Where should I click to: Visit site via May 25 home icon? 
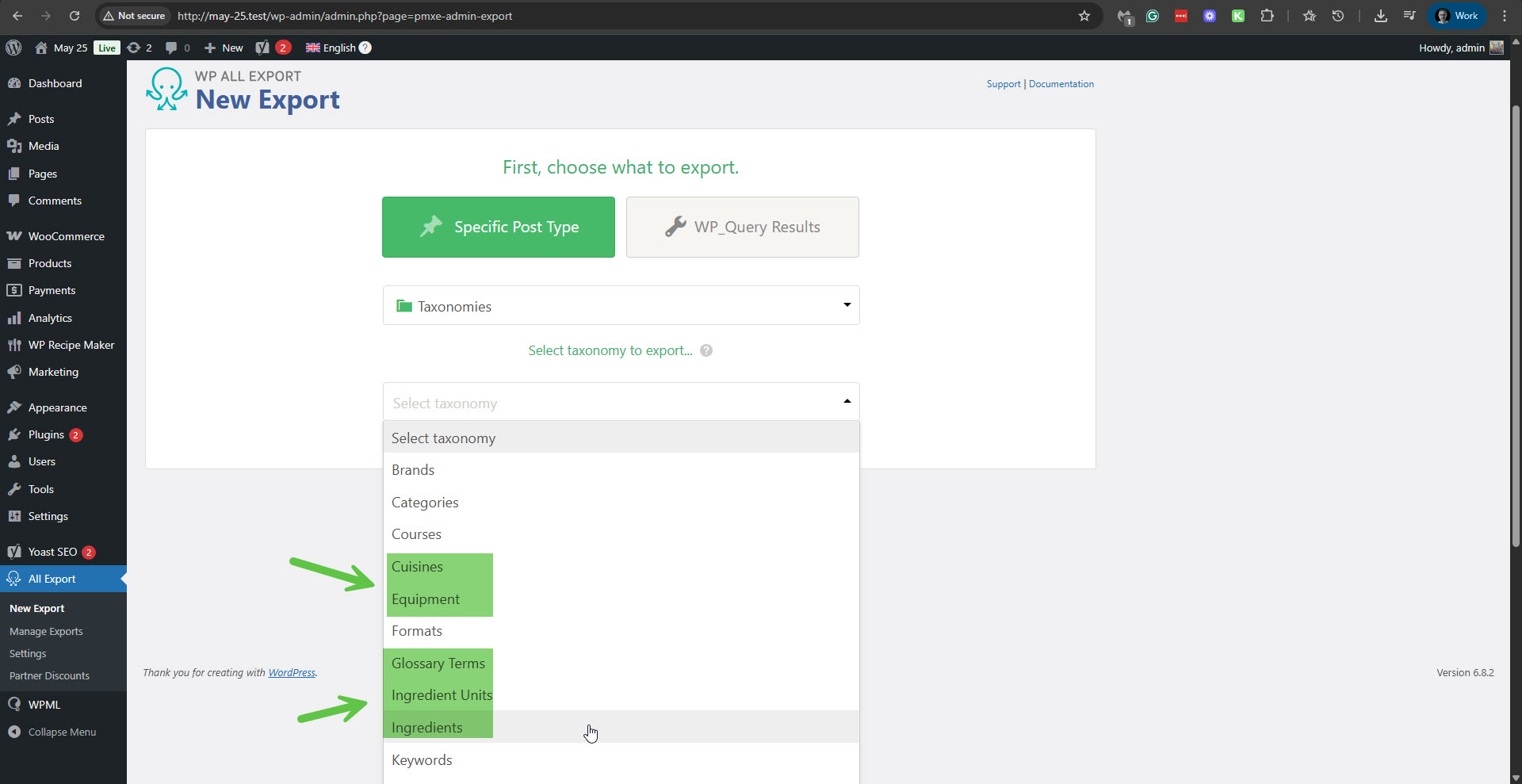[41, 48]
